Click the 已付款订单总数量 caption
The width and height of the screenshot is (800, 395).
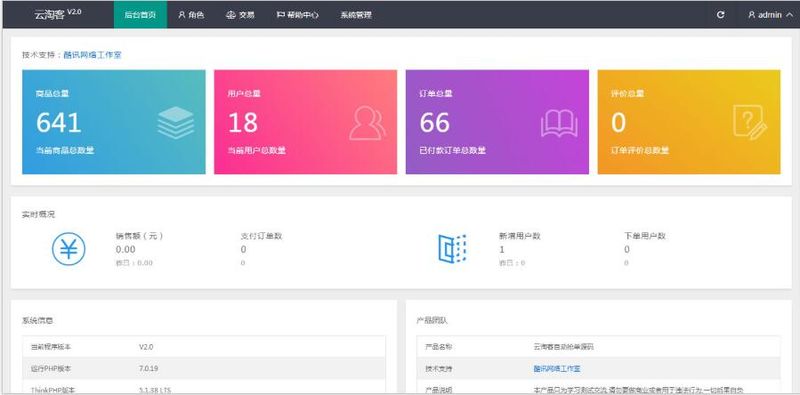click(x=453, y=151)
